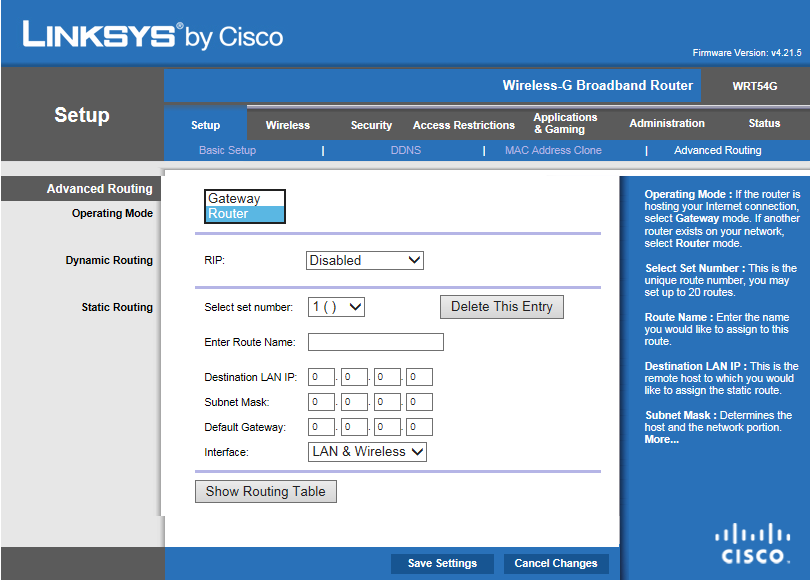Open the RIP dropdown
Viewport: 812px width, 580px height.
(x=365, y=260)
